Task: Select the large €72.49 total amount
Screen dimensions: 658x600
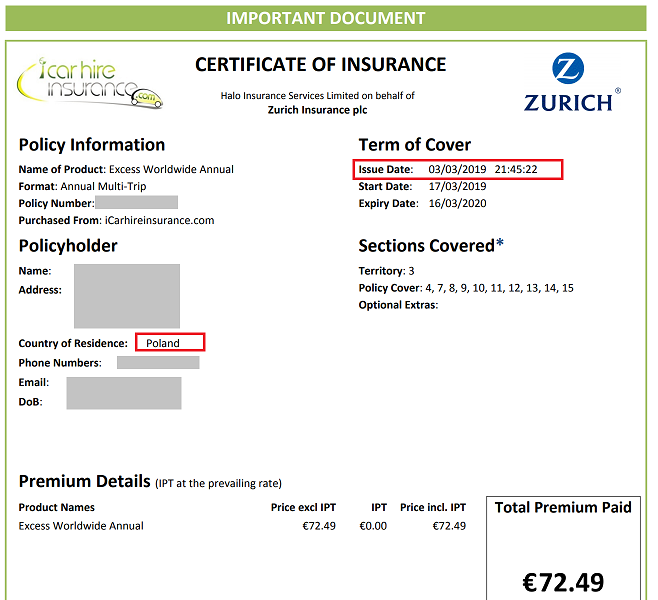Action: (563, 582)
